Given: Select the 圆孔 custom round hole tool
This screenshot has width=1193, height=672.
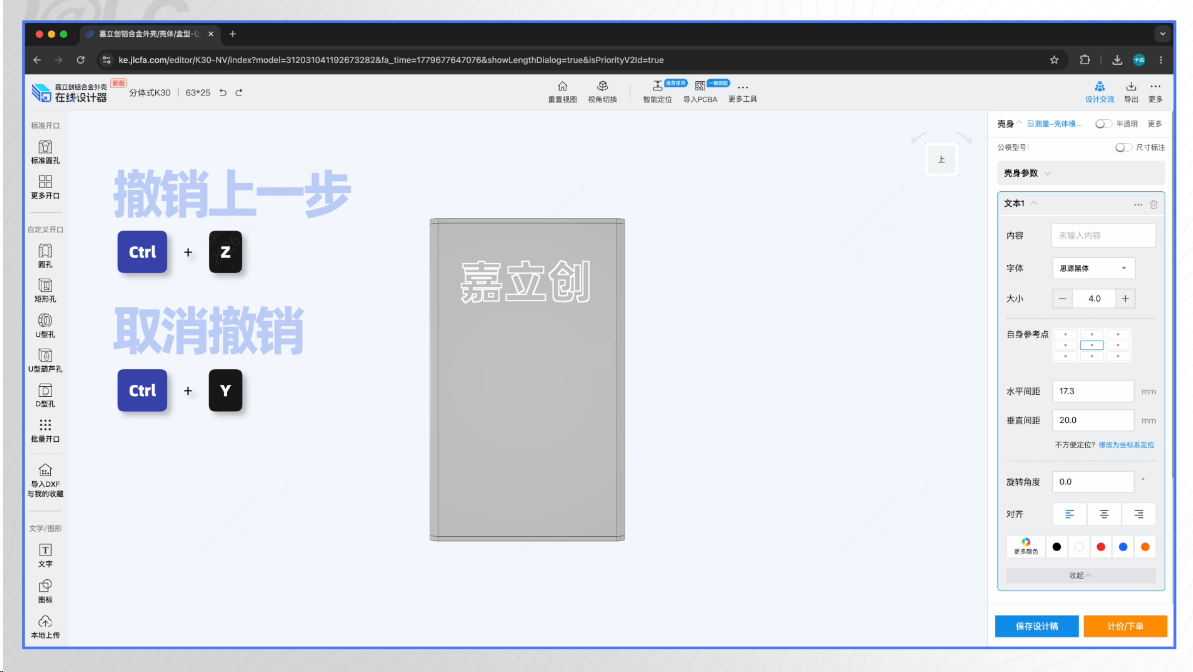Looking at the screenshot, I should tap(45, 256).
